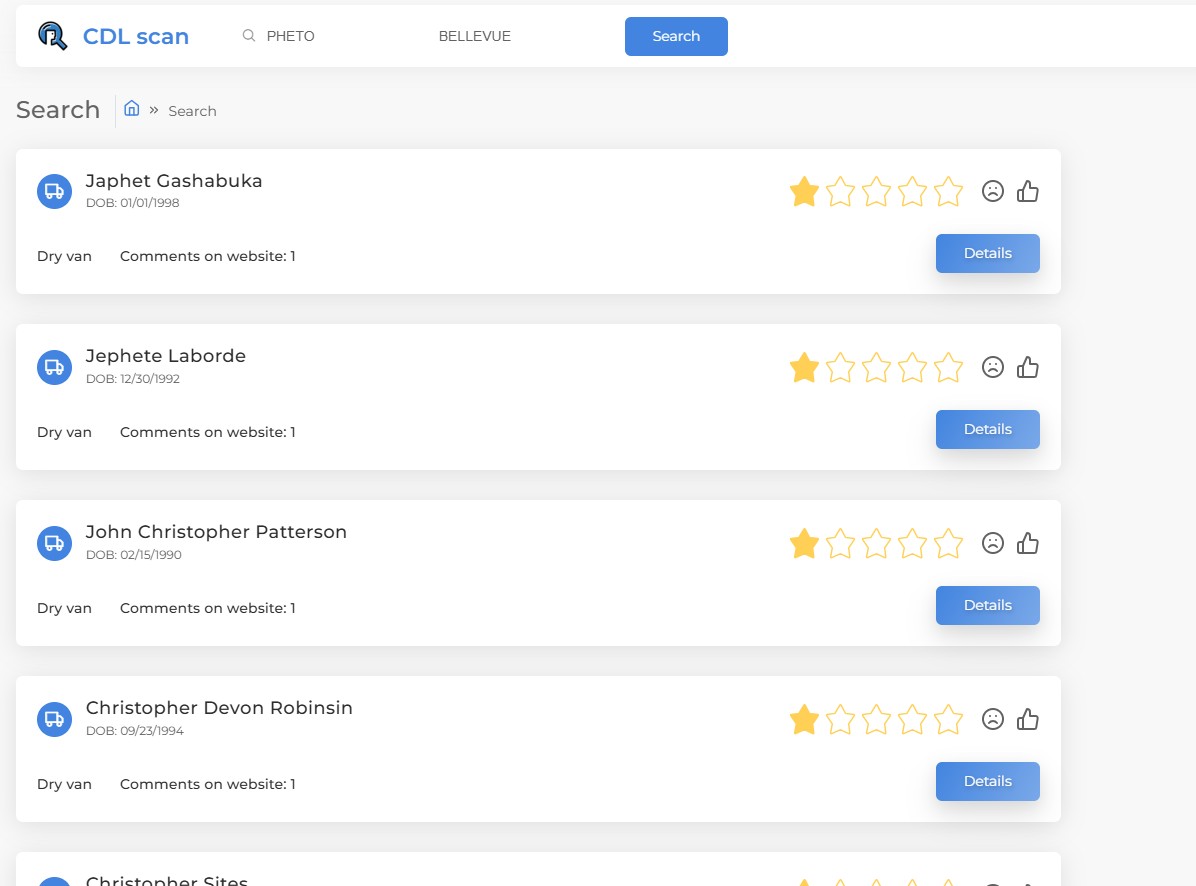Click the blue Search button
The height and width of the screenshot is (886, 1196).
click(676, 37)
